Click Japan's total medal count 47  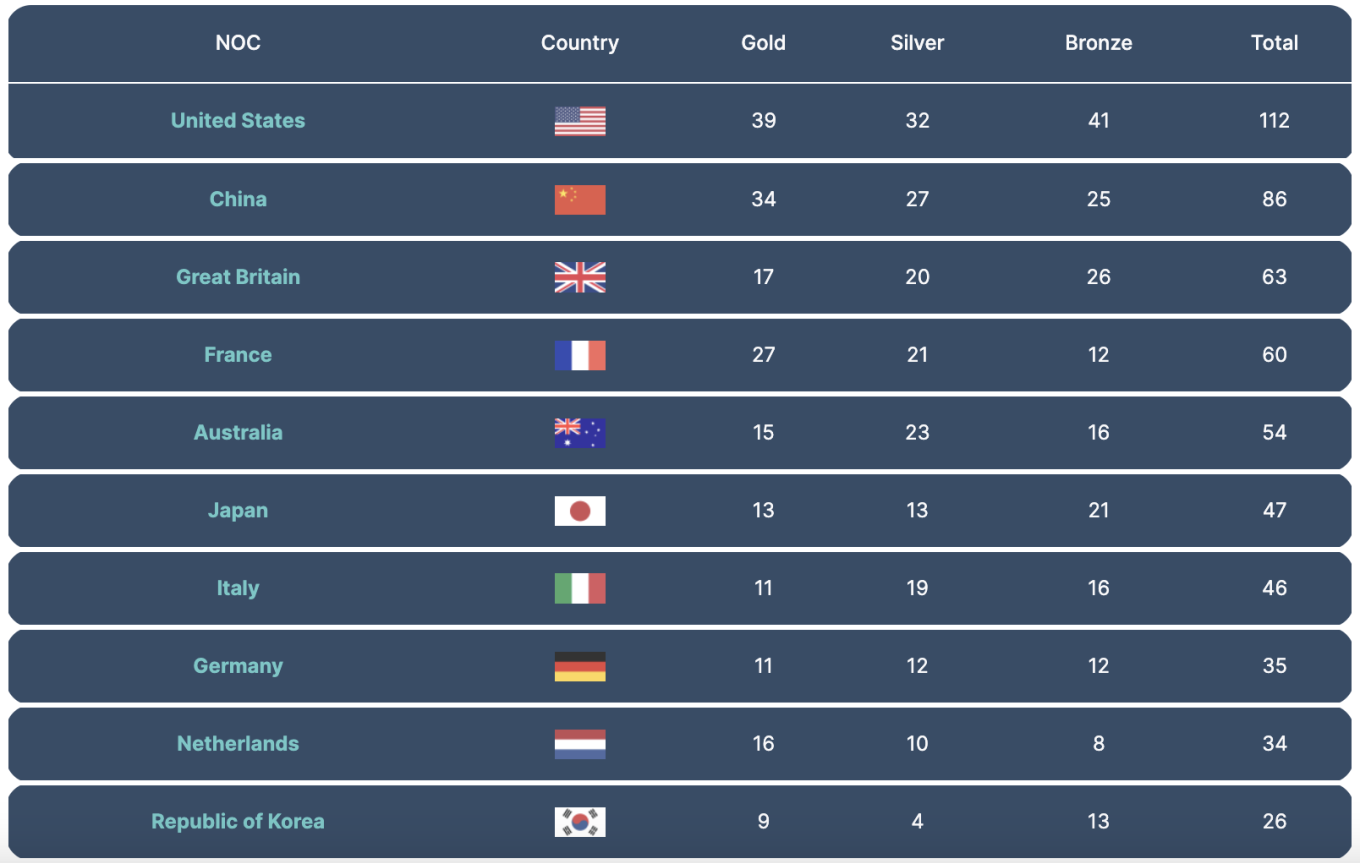pos(1274,510)
